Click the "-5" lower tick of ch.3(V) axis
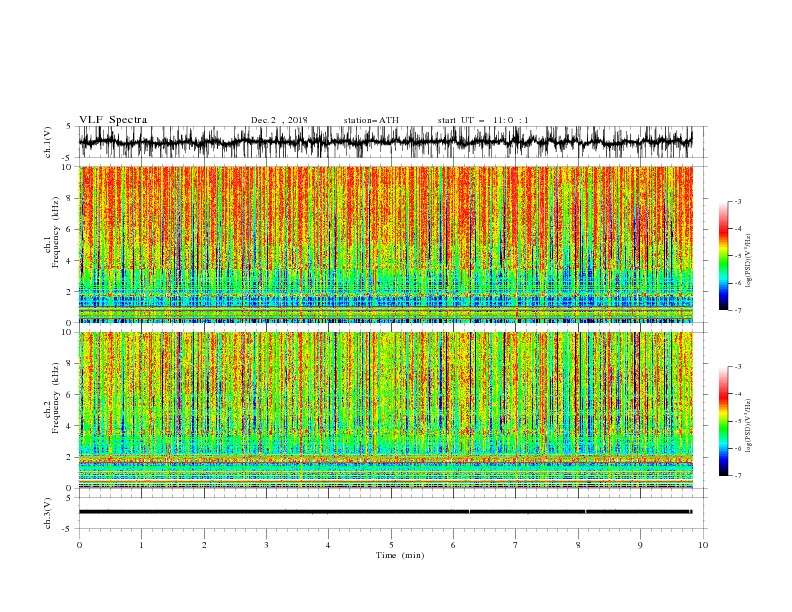This screenshot has width=792, height=612. [x=68, y=529]
